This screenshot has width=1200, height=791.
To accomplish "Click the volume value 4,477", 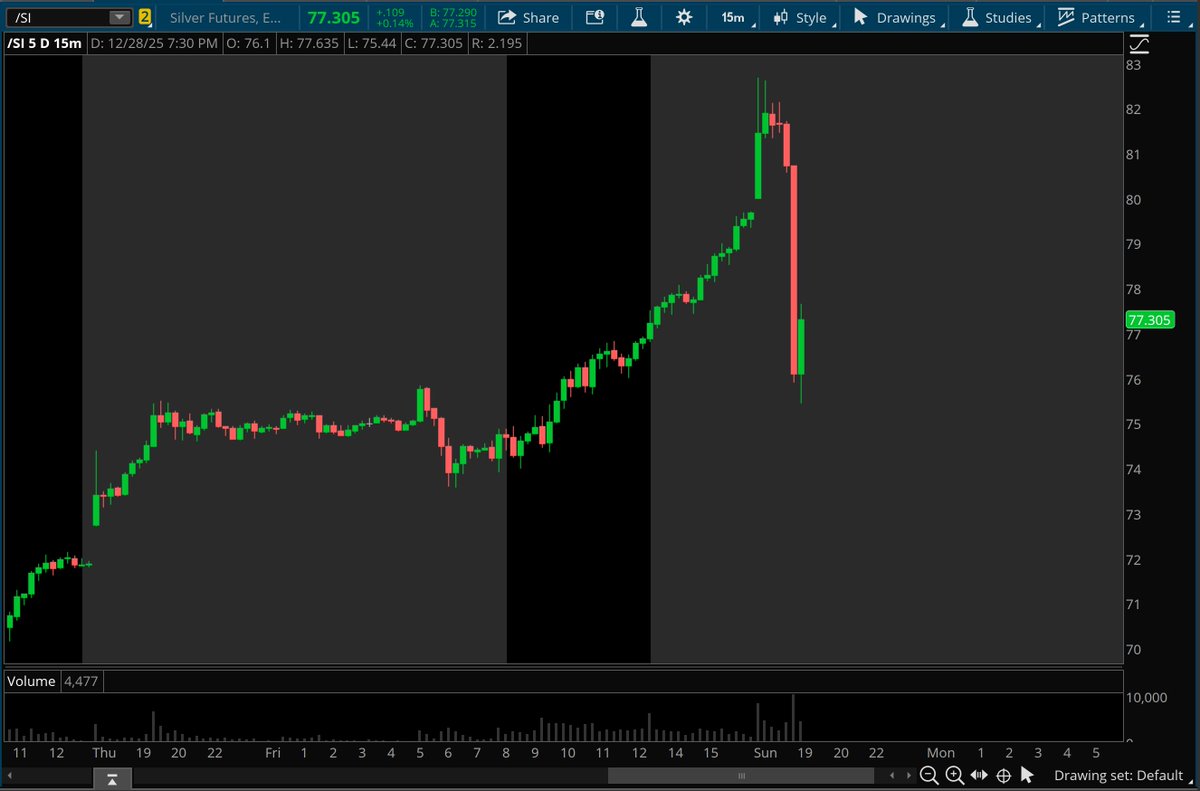I will [x=81, y=681].
